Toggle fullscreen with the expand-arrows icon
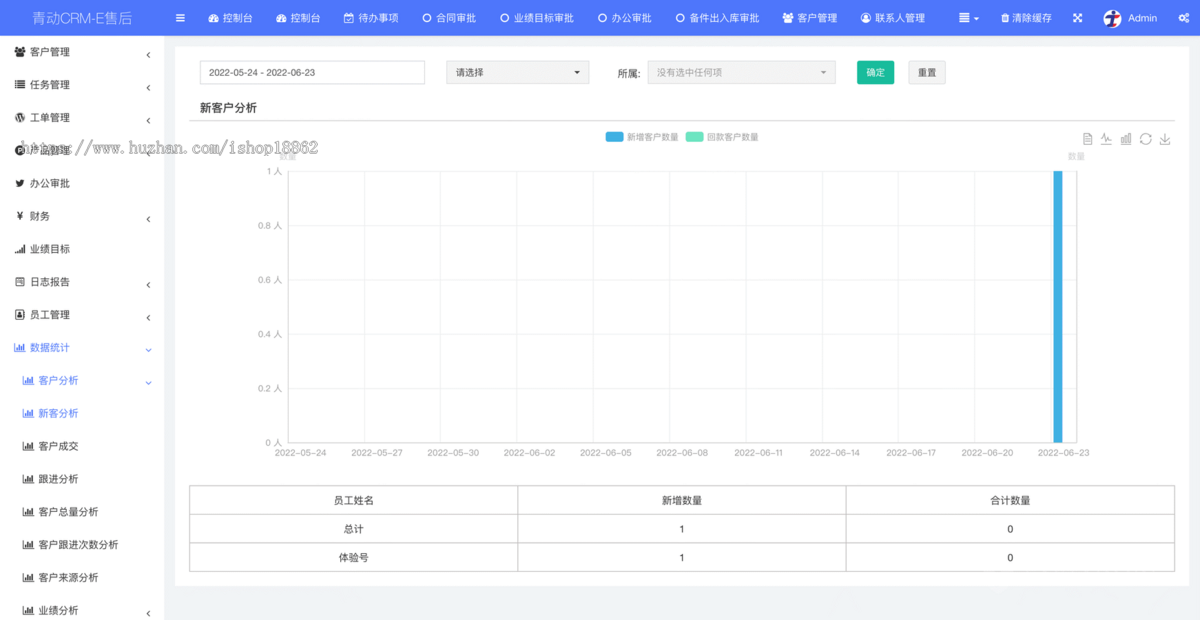The image size is (1200, 620). point(1077,18)
